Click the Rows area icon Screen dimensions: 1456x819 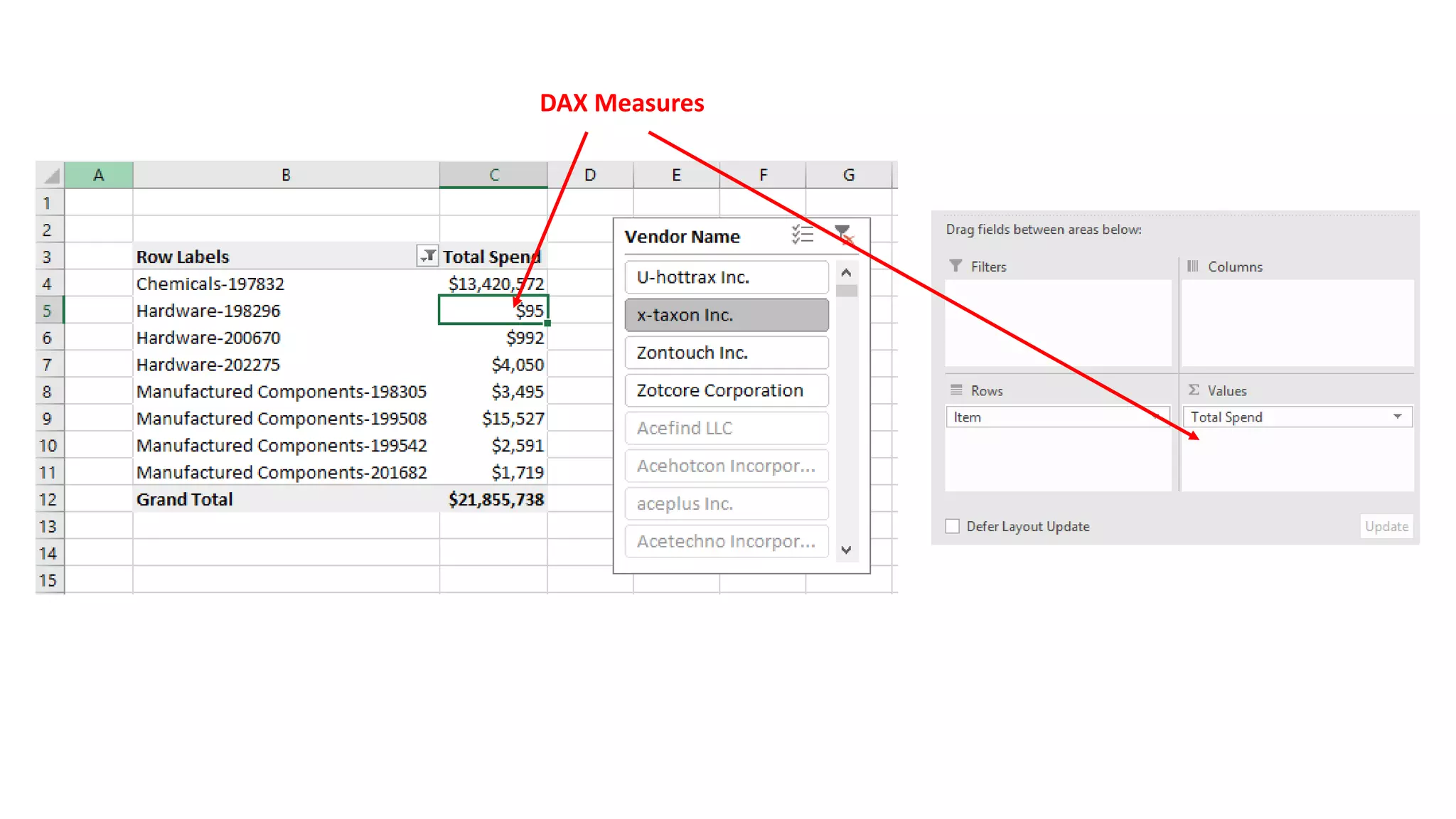[956, 390]
